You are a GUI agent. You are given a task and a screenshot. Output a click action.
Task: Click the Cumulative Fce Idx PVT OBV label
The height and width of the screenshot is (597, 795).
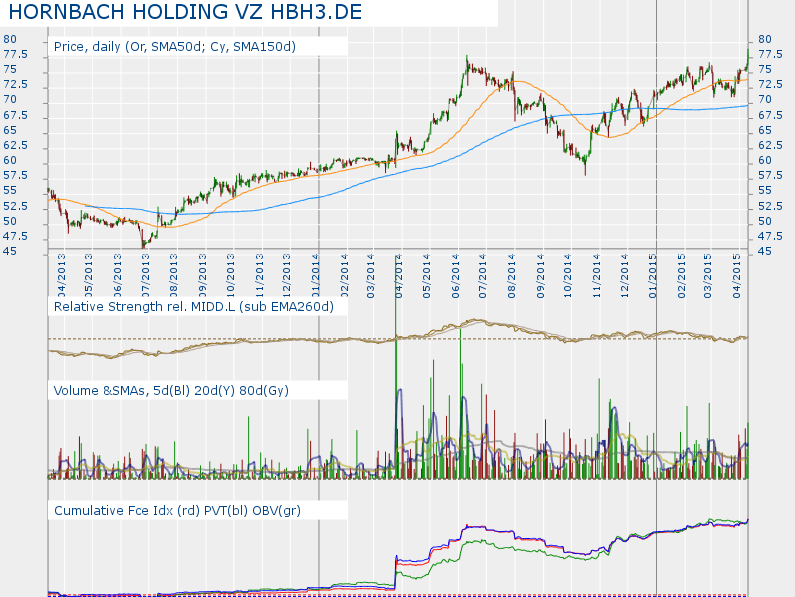(x=177, y=510)
